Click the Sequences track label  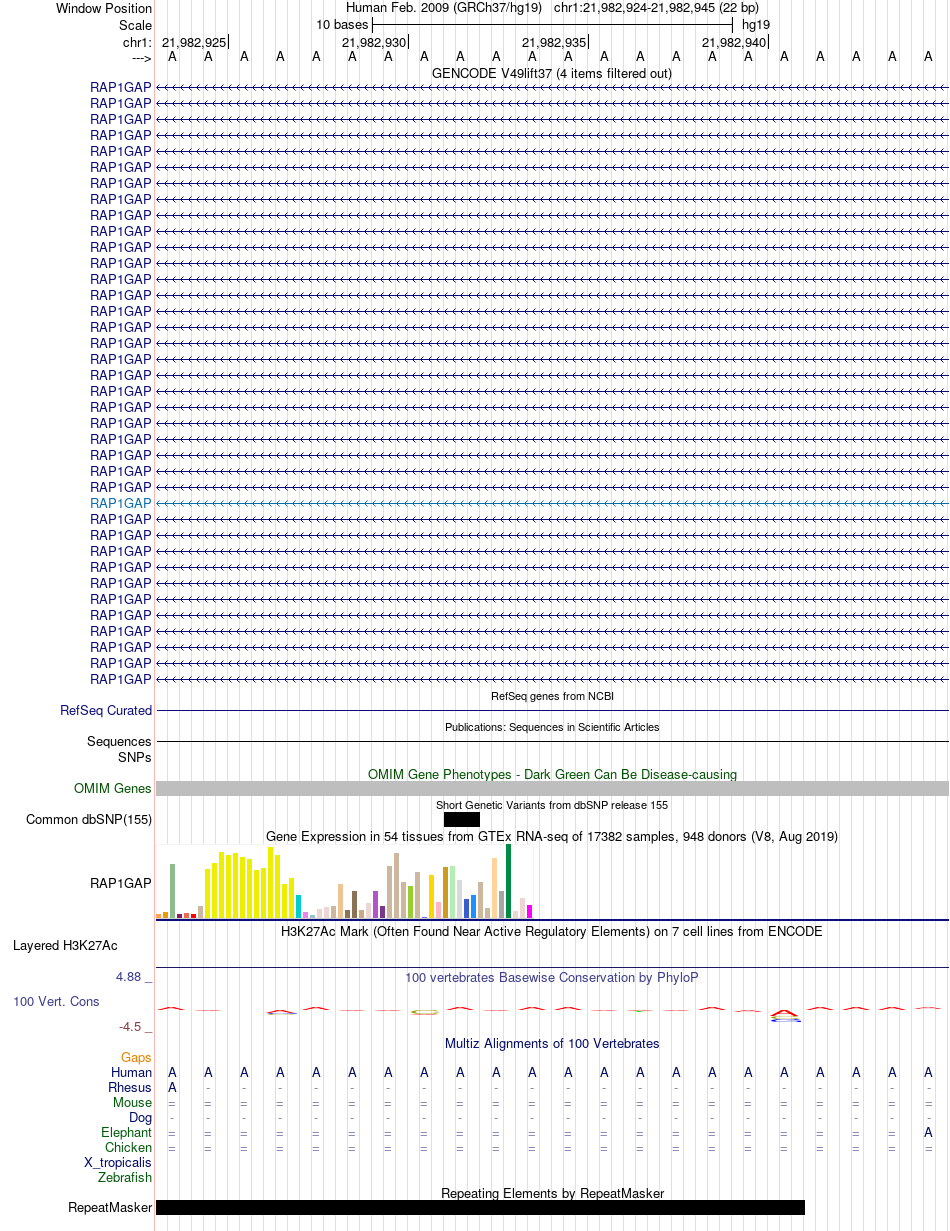click(119, 742)
